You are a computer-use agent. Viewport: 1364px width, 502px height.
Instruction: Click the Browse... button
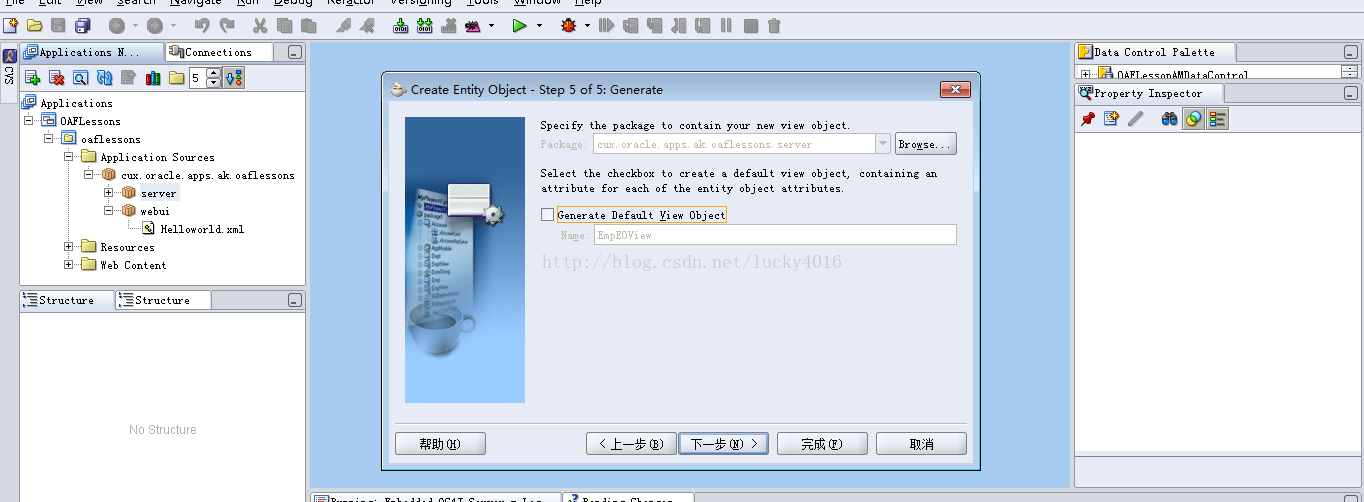(x=925, y=144)
